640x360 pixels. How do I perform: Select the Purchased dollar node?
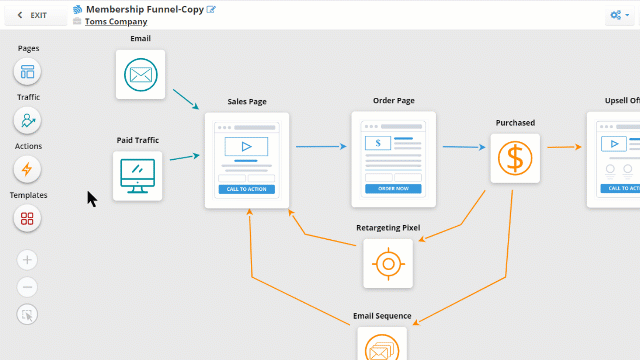click(x=515, y=158)
